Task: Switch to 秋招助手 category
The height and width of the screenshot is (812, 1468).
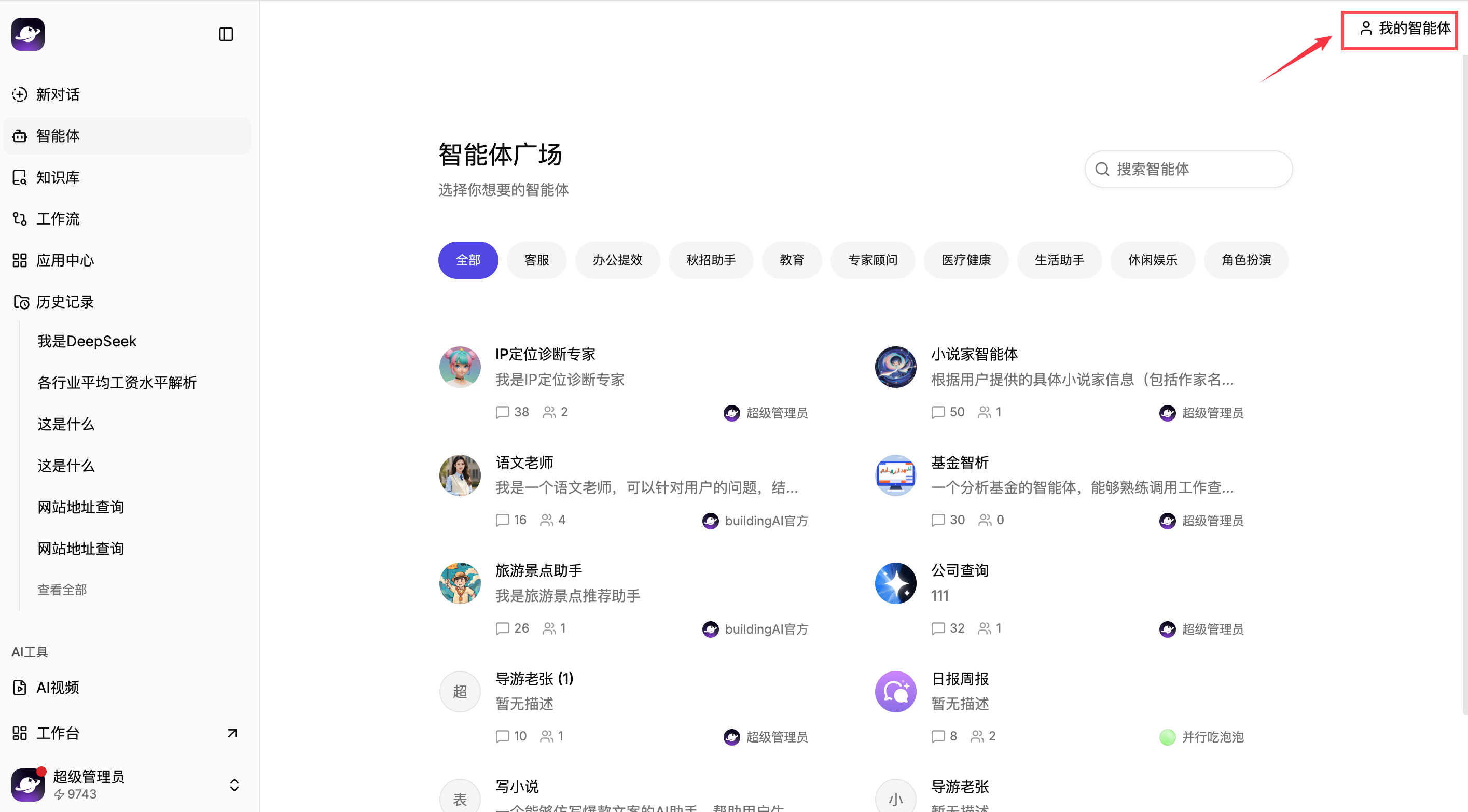Action: click(x=711, y=260)
